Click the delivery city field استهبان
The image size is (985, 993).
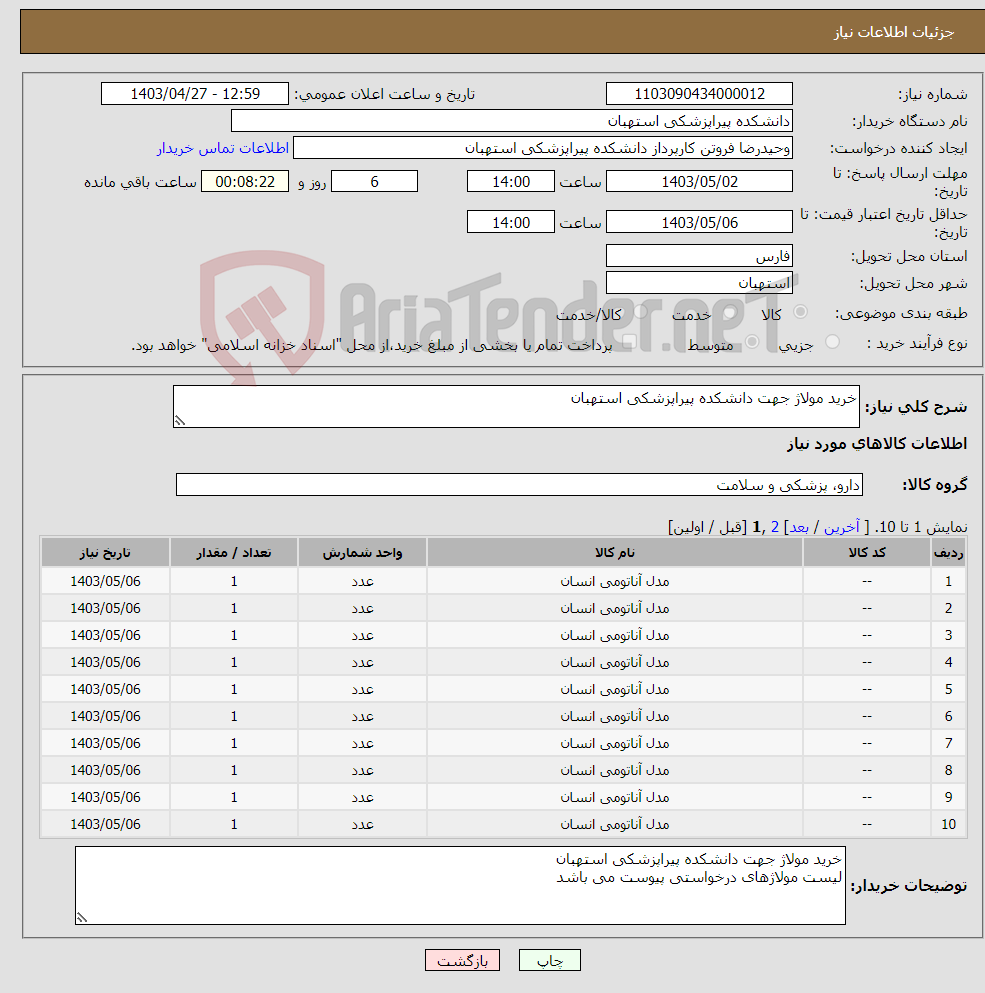699,282
